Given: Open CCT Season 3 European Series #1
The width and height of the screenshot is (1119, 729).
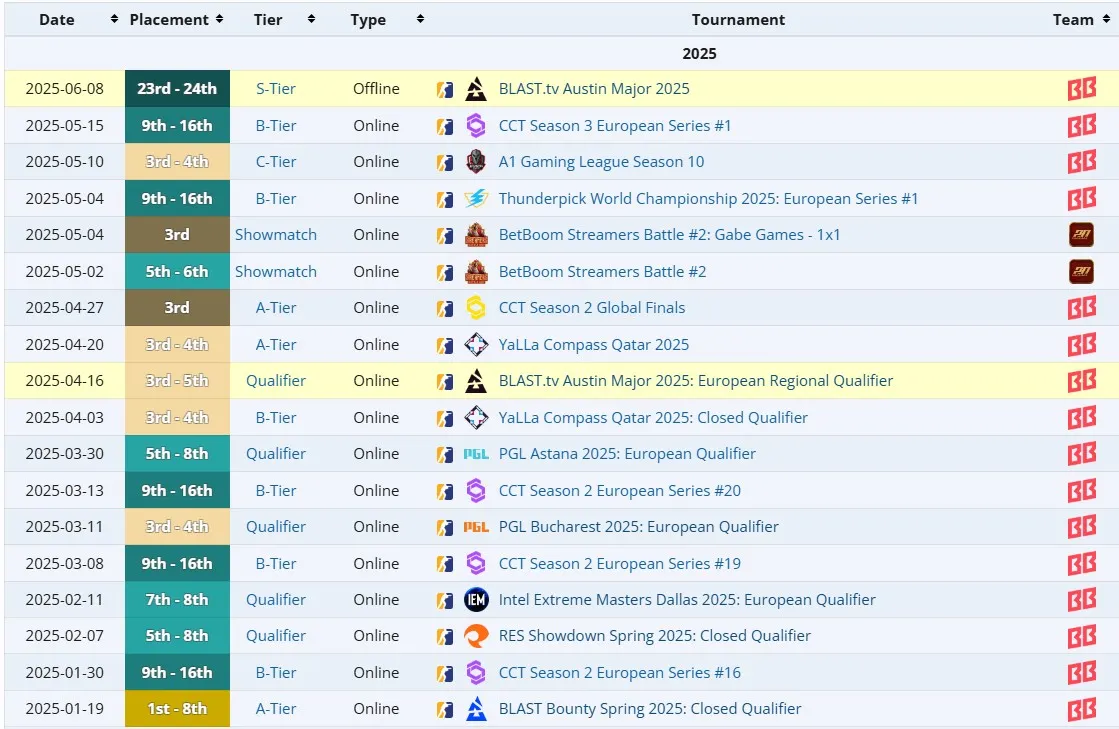Looking at the screenshot, I should [614, 126].
